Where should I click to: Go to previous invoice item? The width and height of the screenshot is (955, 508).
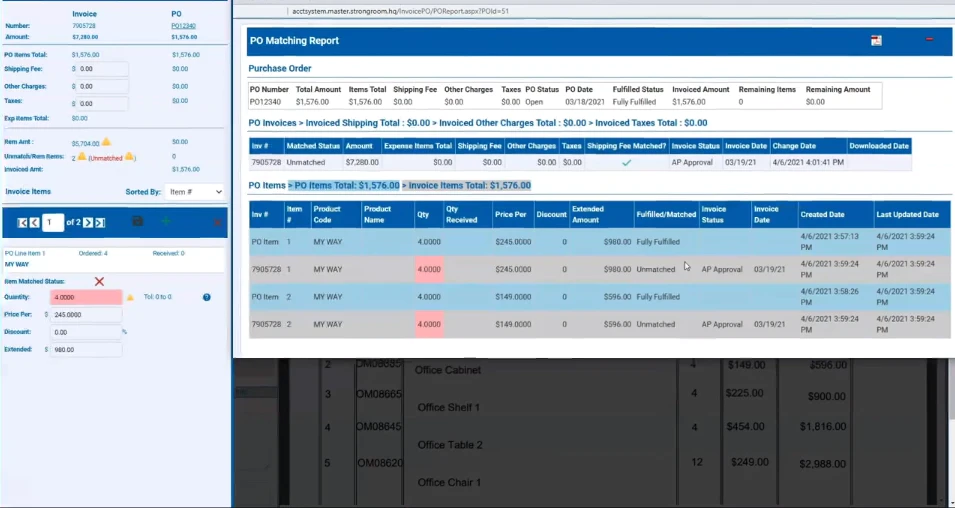tap(34, 222)
